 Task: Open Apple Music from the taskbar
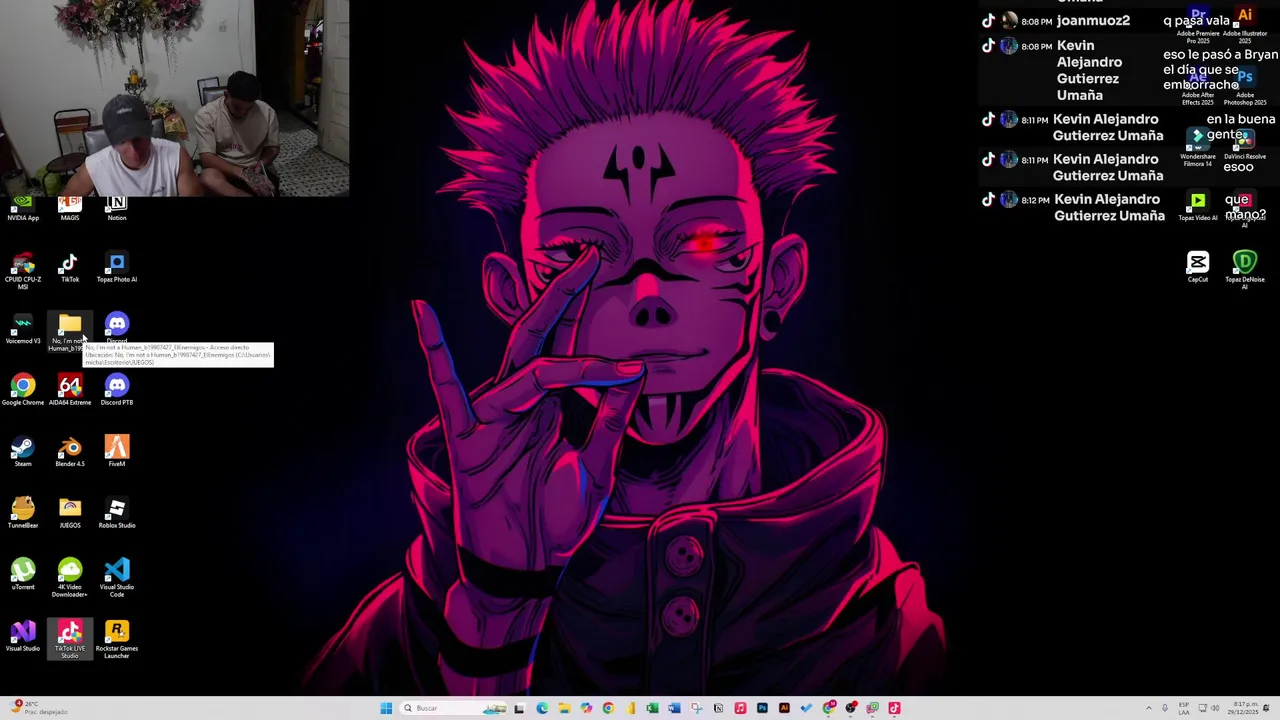coord(740,708)
